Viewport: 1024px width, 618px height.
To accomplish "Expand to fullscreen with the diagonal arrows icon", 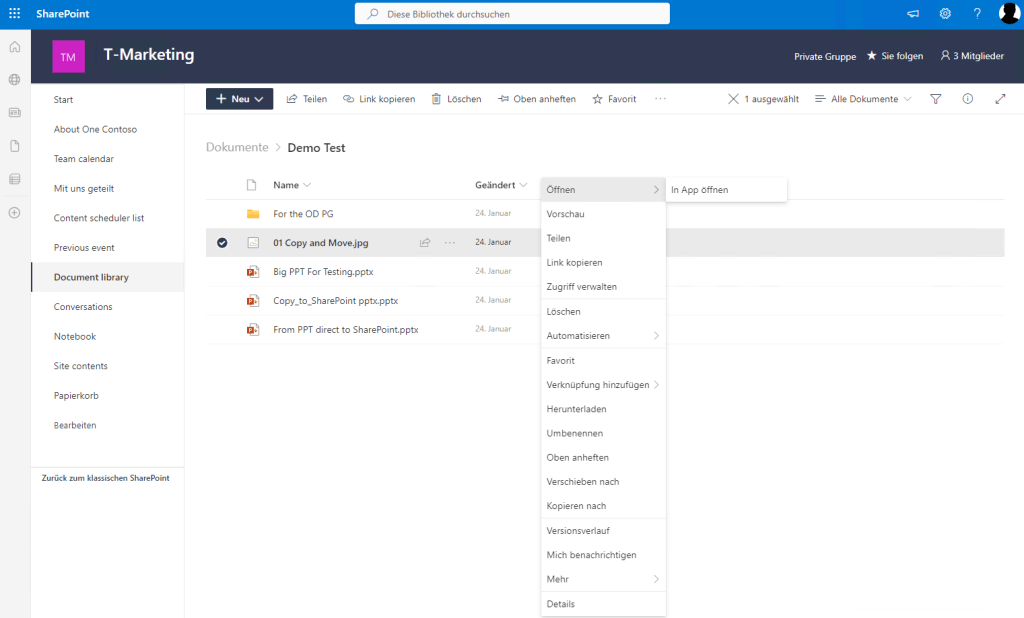I will [x=999, y=98].
